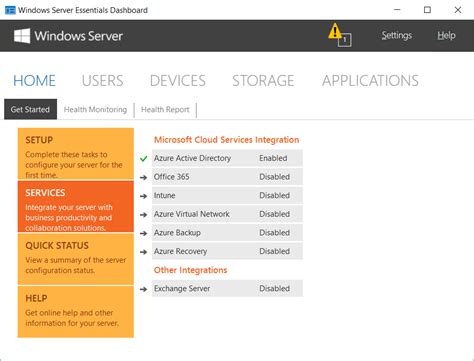
Task: Click the arrow beside Azure Virtual Network
Action: click(x=144, y=215)
